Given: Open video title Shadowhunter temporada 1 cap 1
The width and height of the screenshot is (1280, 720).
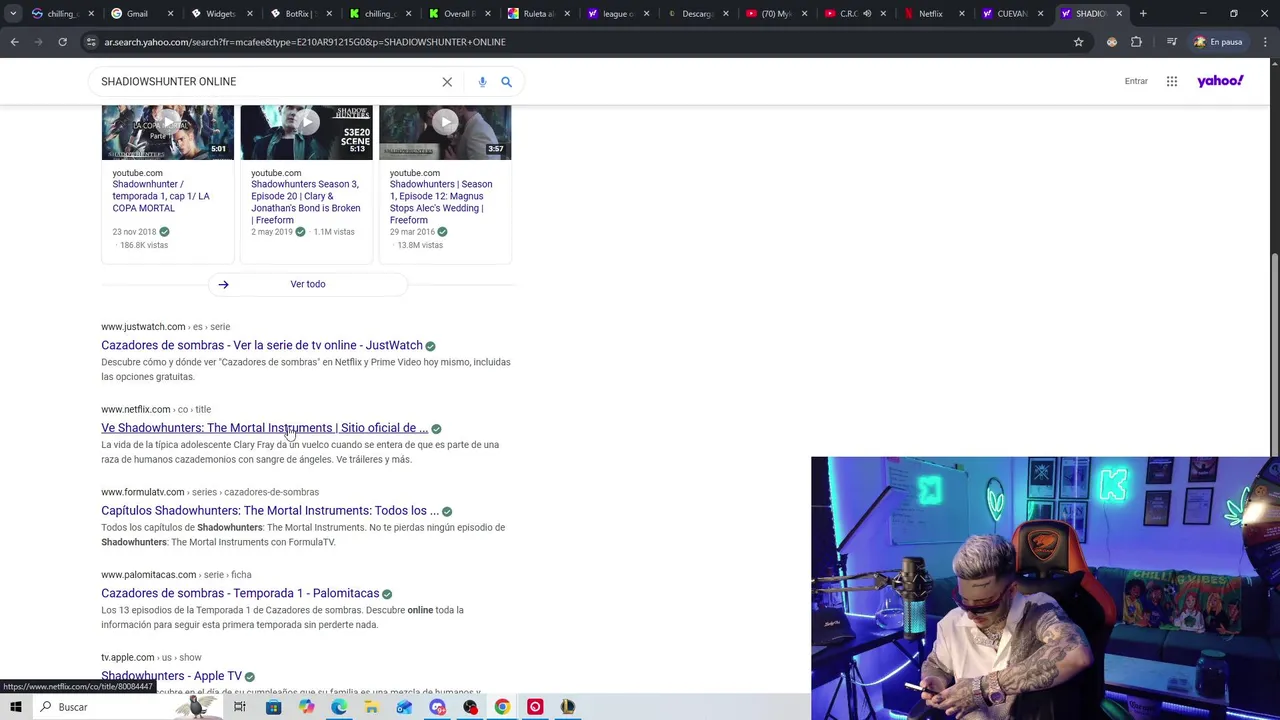Looking at the screenshot, I should point(161,196).
